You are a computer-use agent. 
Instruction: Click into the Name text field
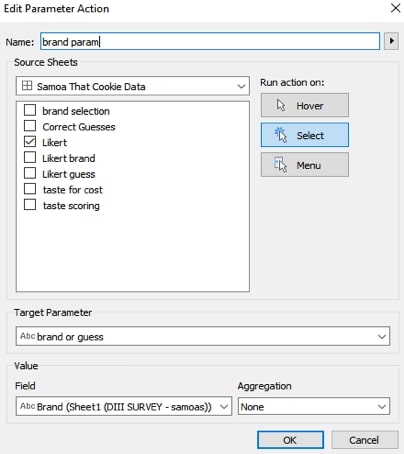210,41
